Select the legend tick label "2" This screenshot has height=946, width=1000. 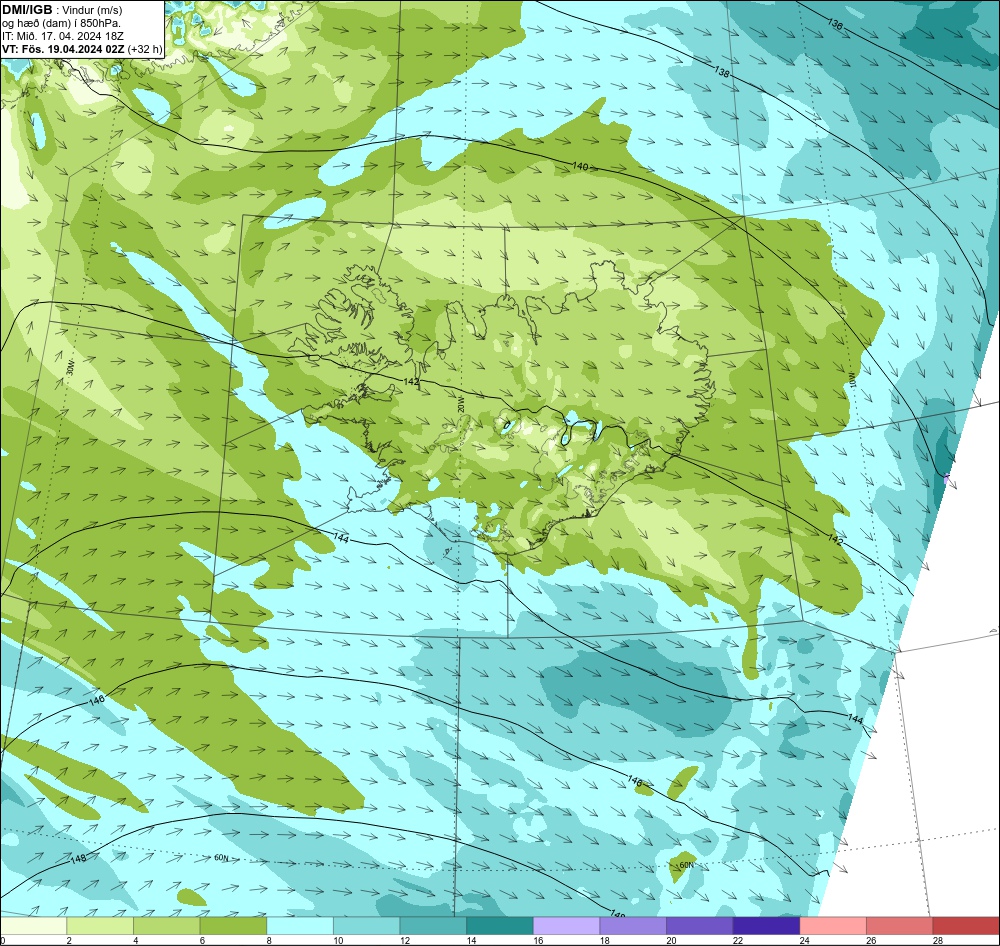click(69, 940)
